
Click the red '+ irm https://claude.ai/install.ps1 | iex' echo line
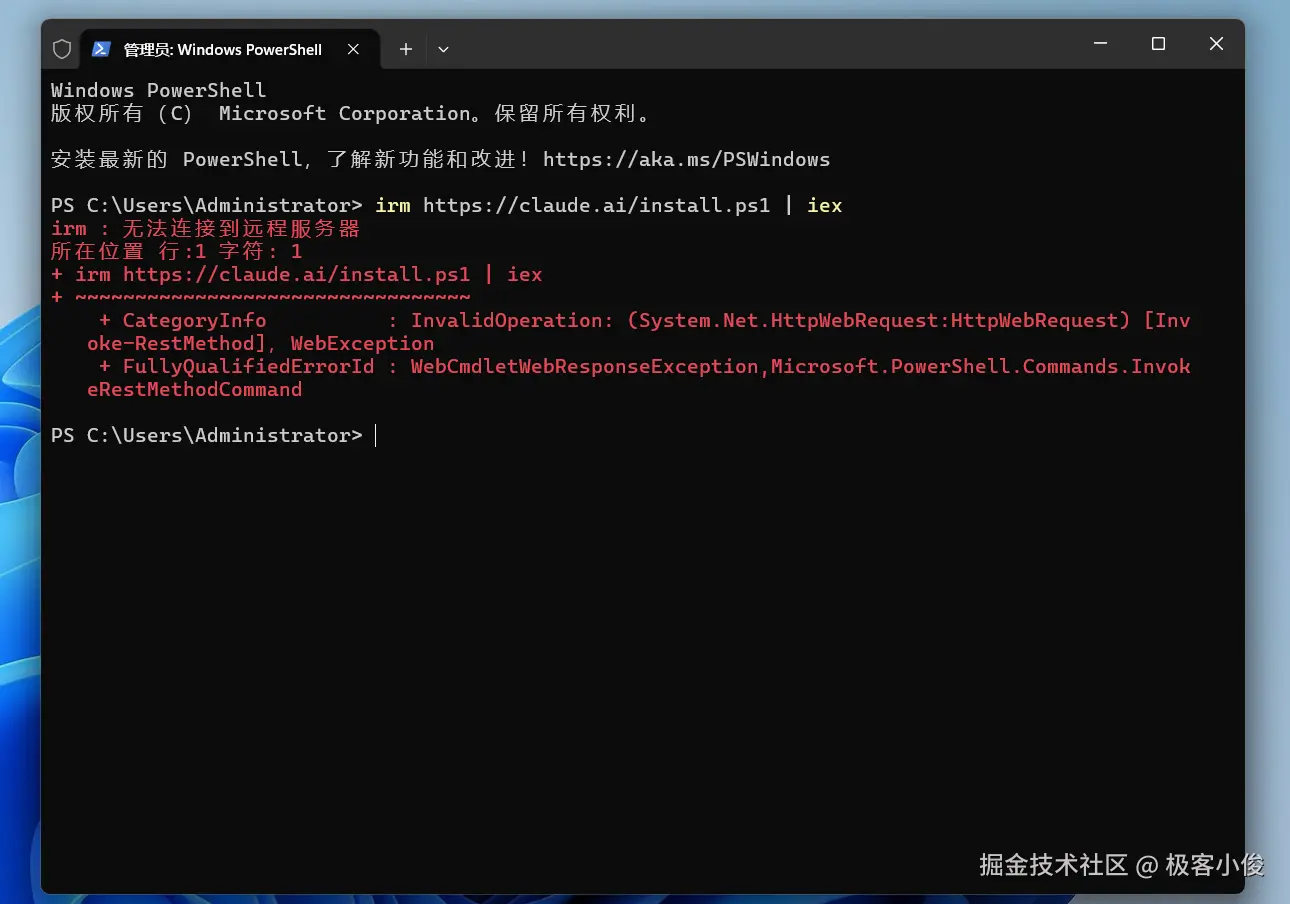(x=296, y=274)
